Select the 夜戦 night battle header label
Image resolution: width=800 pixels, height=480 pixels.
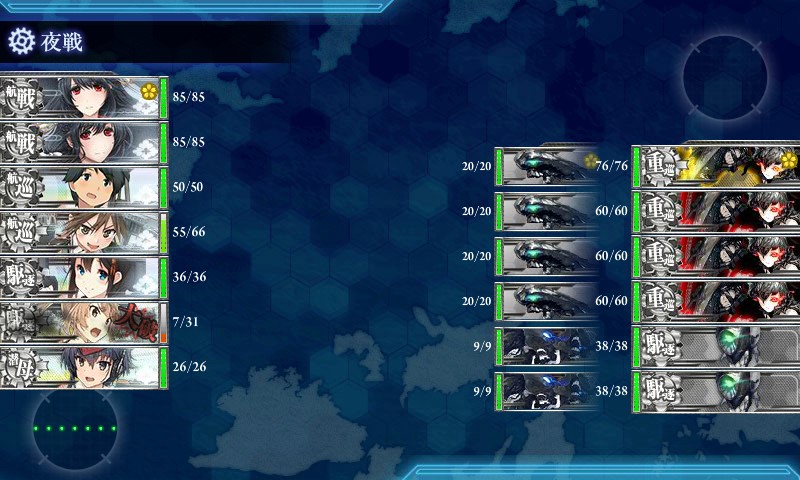point(62,42)
